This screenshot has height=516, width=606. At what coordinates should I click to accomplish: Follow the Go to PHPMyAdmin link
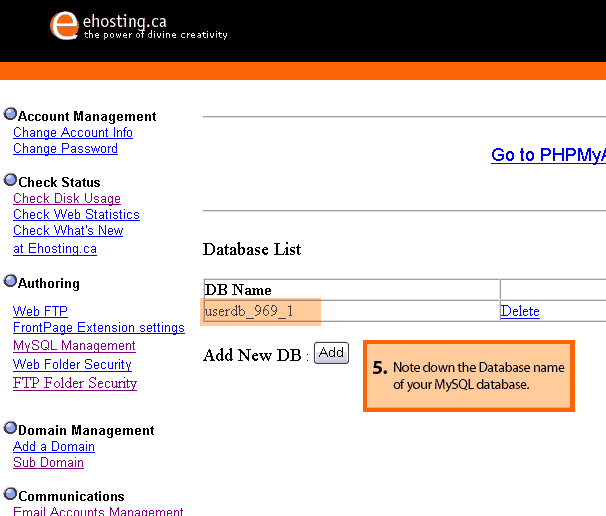[548, 155]
